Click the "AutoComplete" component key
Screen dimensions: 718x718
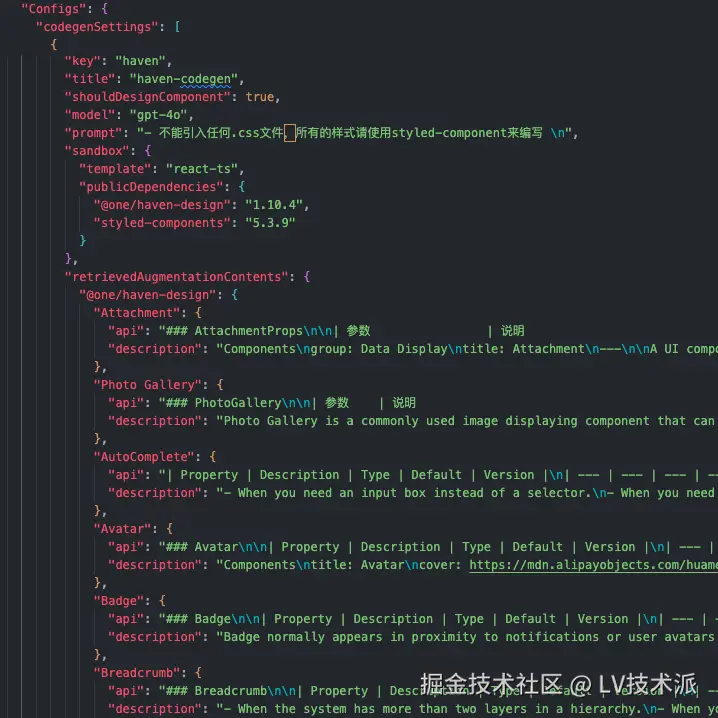pyautogui.click(x=144, y=457)
